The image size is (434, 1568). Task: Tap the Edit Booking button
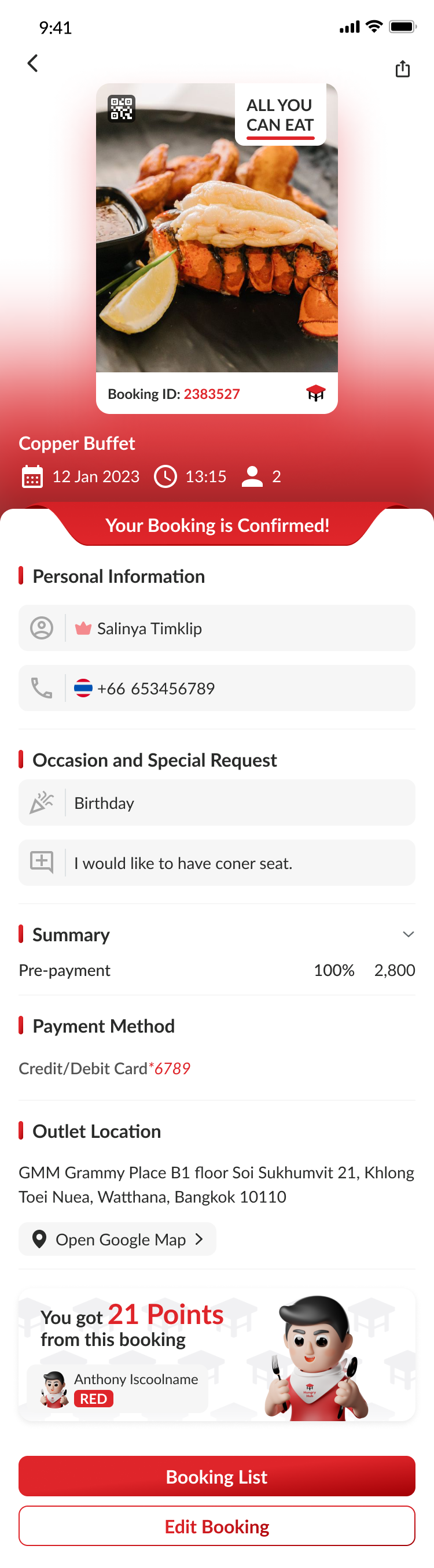(217, 1526)
